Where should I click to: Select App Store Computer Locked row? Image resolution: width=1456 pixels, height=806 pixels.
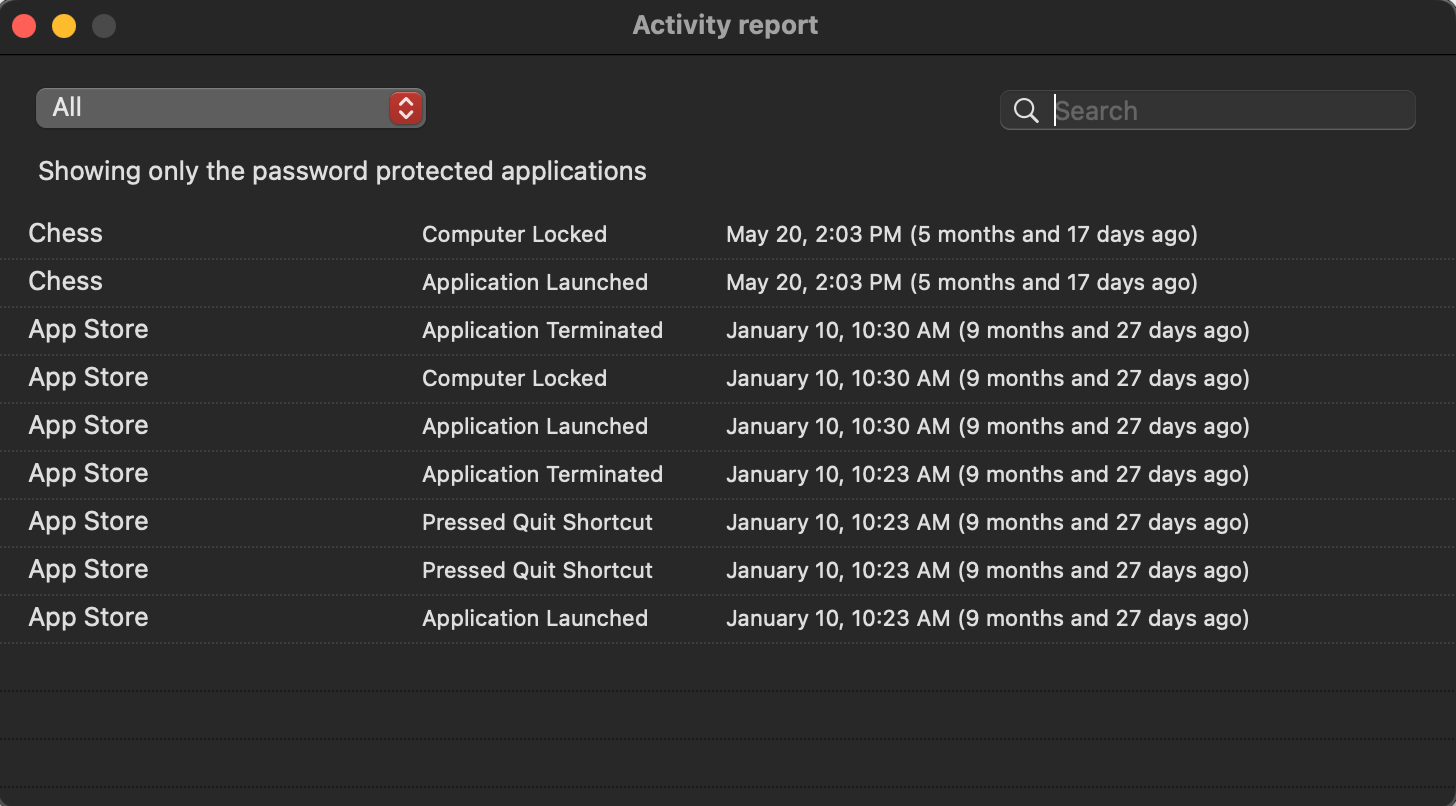point(514,378)
